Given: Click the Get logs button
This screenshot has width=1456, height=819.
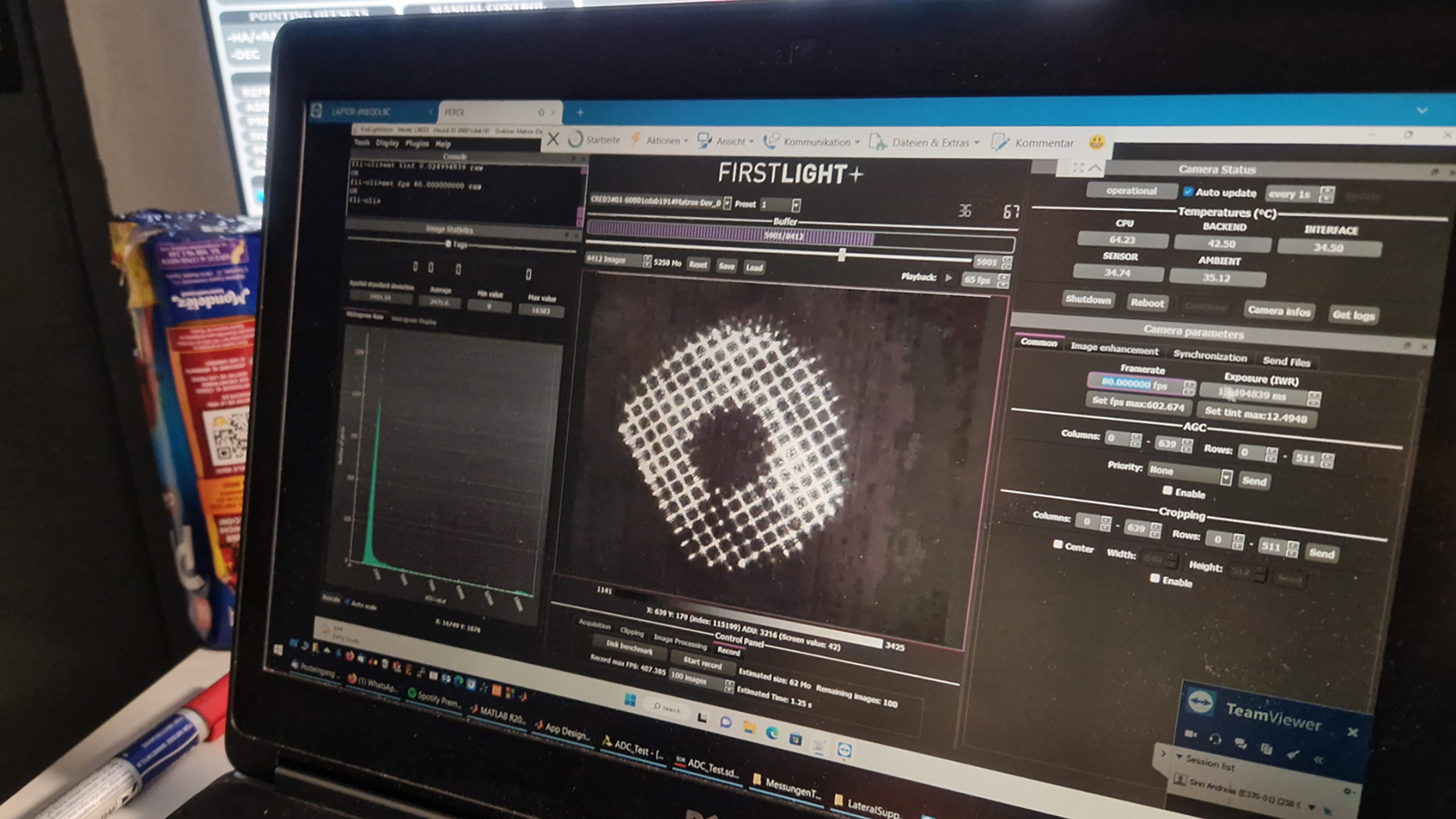Looking at the screenshot, I should pos(1354,315).
